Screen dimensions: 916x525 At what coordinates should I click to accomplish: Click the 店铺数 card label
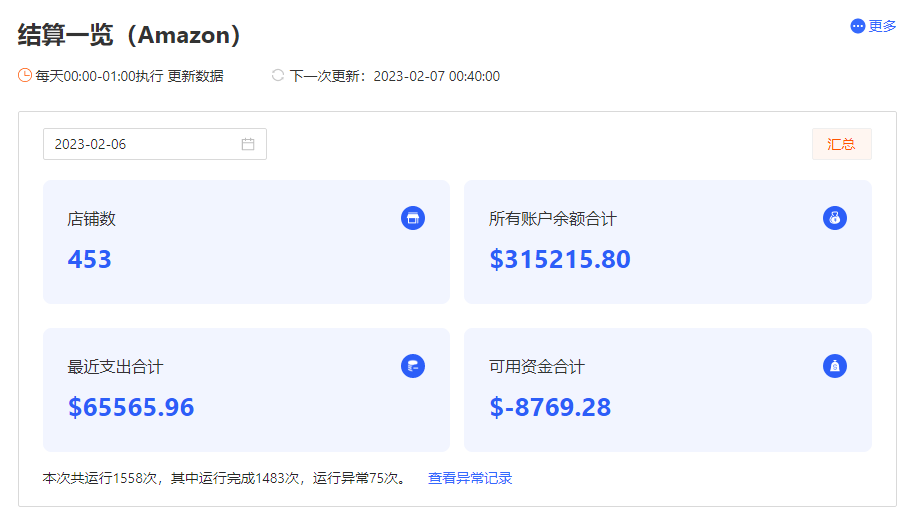coord(92,219)
